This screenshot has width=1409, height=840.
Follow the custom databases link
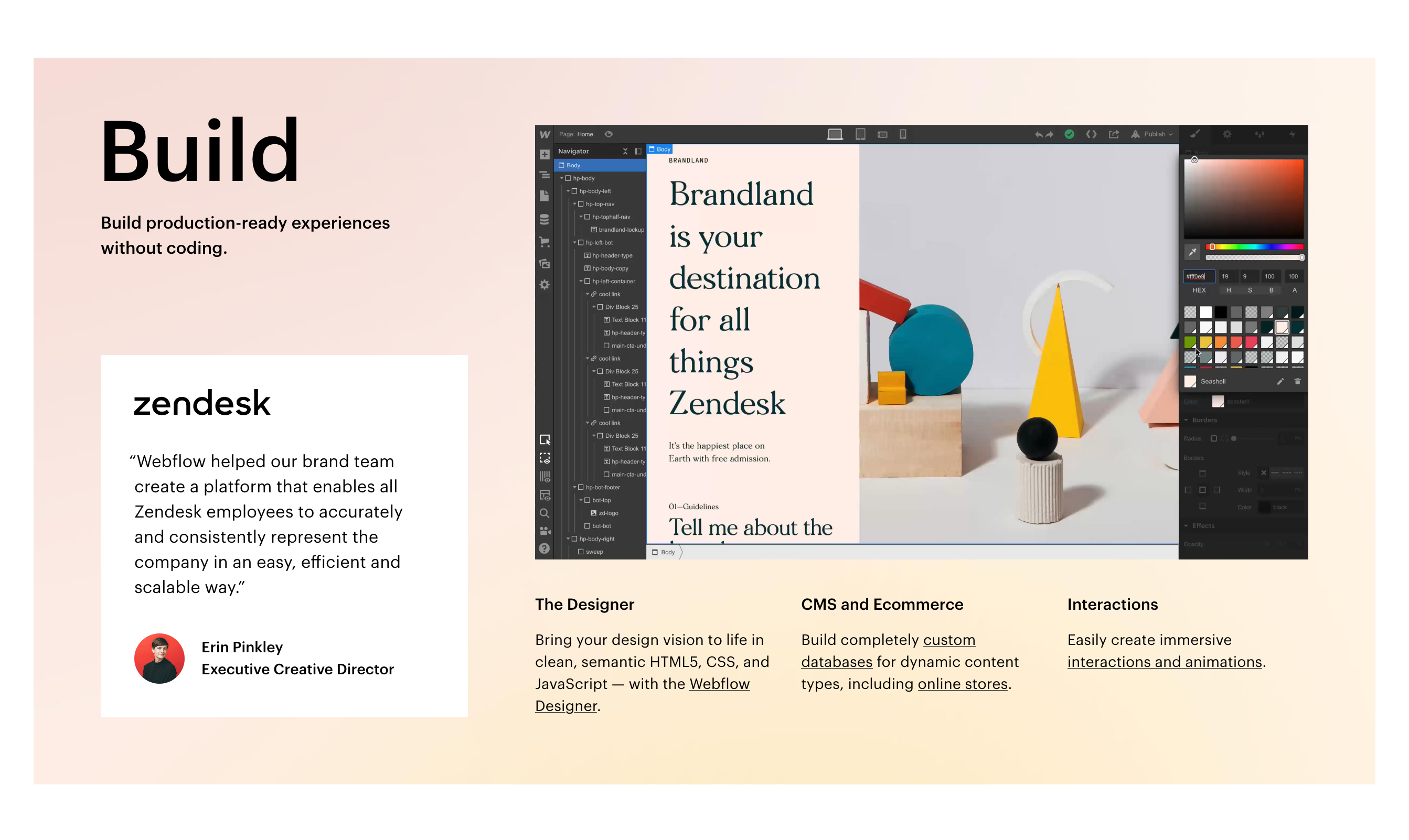coord(888,650)
